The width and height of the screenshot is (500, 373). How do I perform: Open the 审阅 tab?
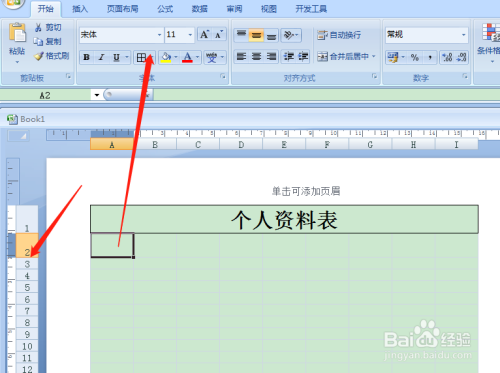234,9
